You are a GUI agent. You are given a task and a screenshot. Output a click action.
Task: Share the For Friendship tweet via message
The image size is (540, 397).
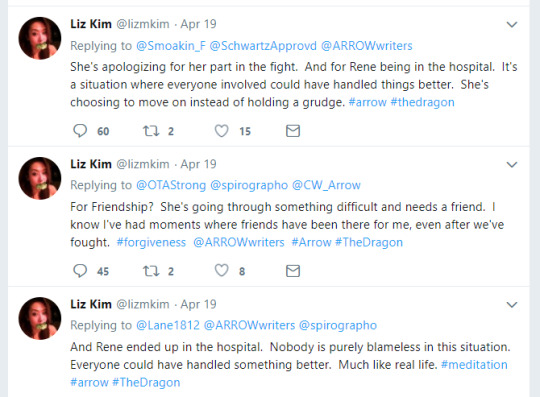[293, 271]
